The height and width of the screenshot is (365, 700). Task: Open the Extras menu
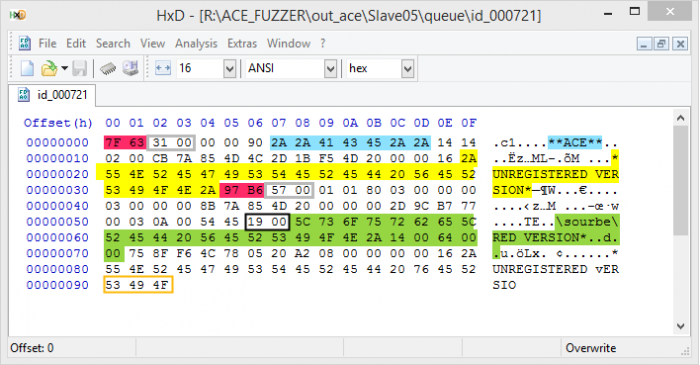coord(242,43)
